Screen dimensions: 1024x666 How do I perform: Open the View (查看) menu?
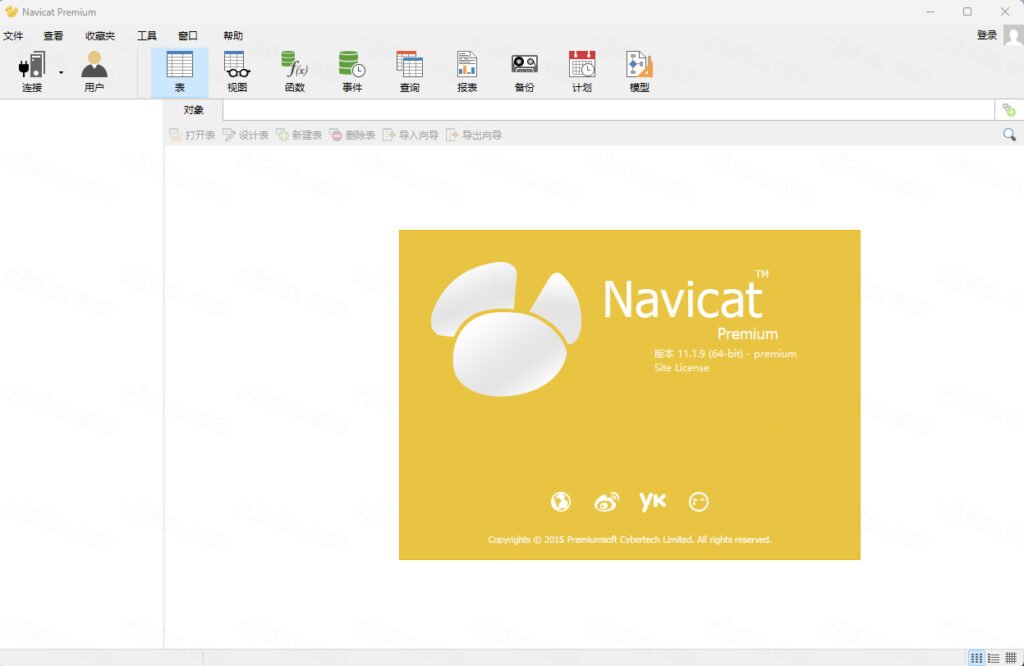(x=53, y=35)
